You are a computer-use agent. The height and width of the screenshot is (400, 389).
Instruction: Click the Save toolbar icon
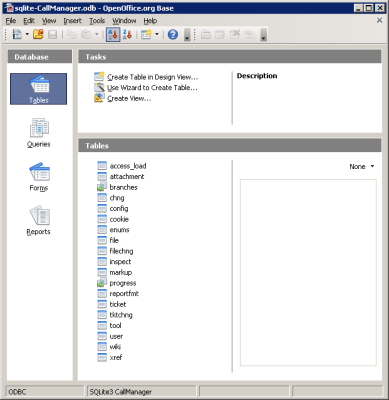tap(53, 34)
